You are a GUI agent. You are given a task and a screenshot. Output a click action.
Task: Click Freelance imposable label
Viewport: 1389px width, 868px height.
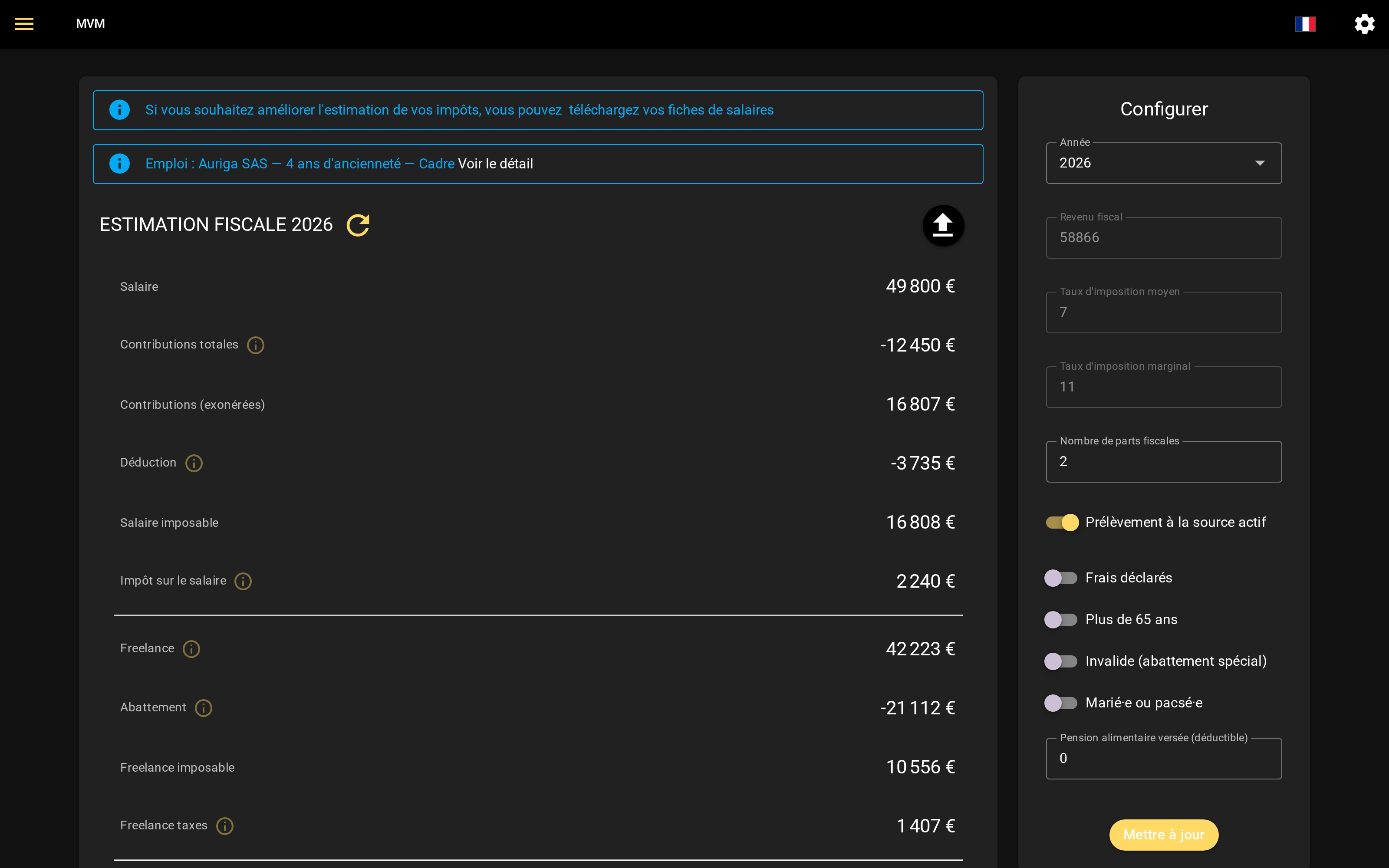coord(178,768)
